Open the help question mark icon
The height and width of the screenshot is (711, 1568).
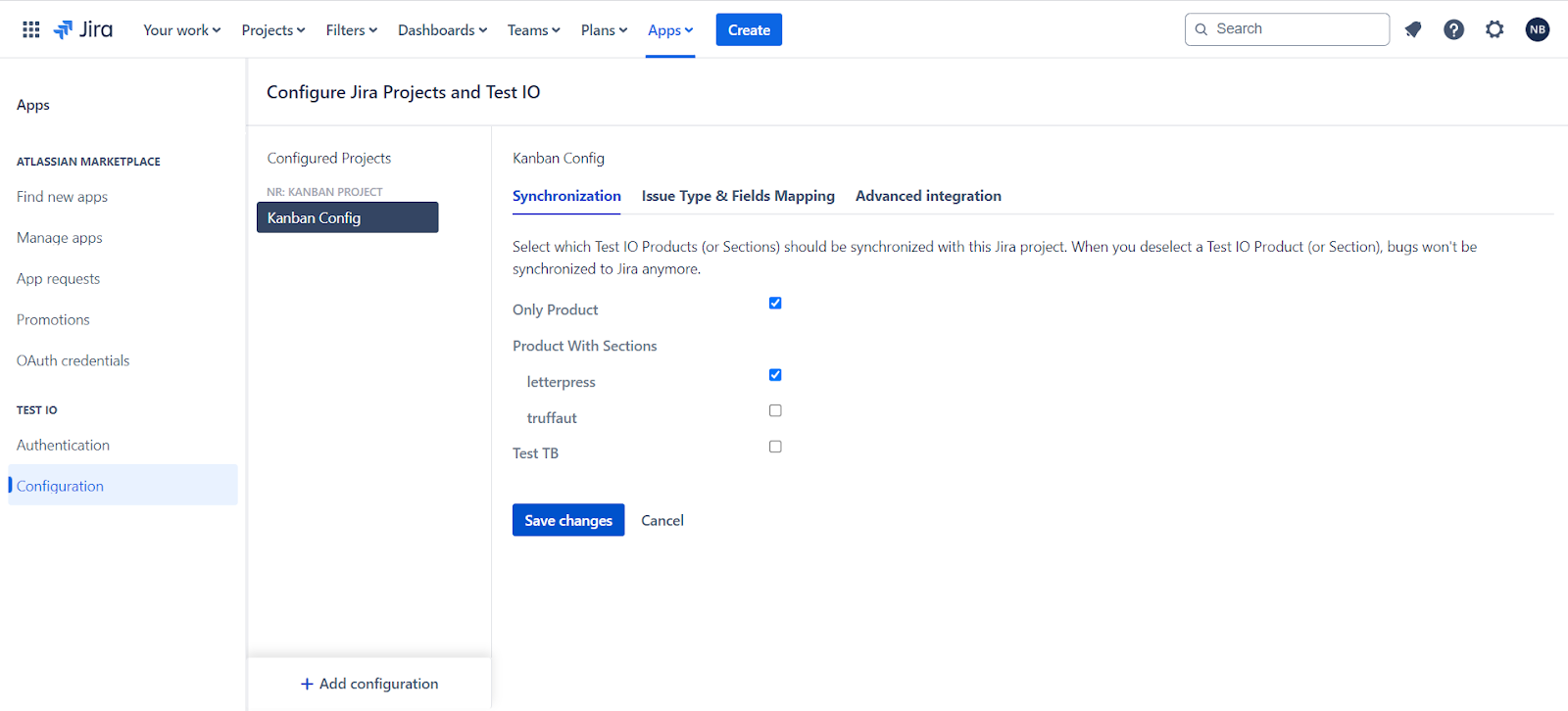(x=1454, y=29)
